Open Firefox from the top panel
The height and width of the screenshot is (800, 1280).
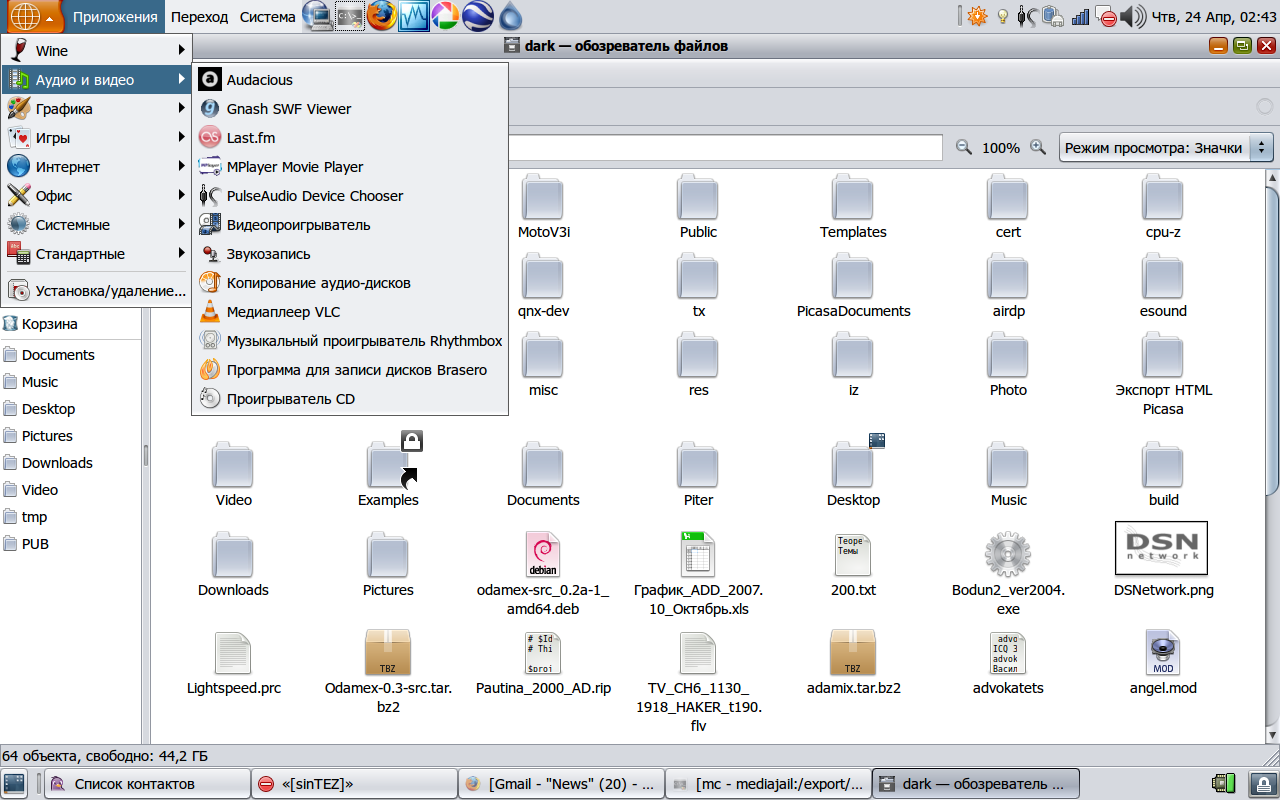(381, 16)
